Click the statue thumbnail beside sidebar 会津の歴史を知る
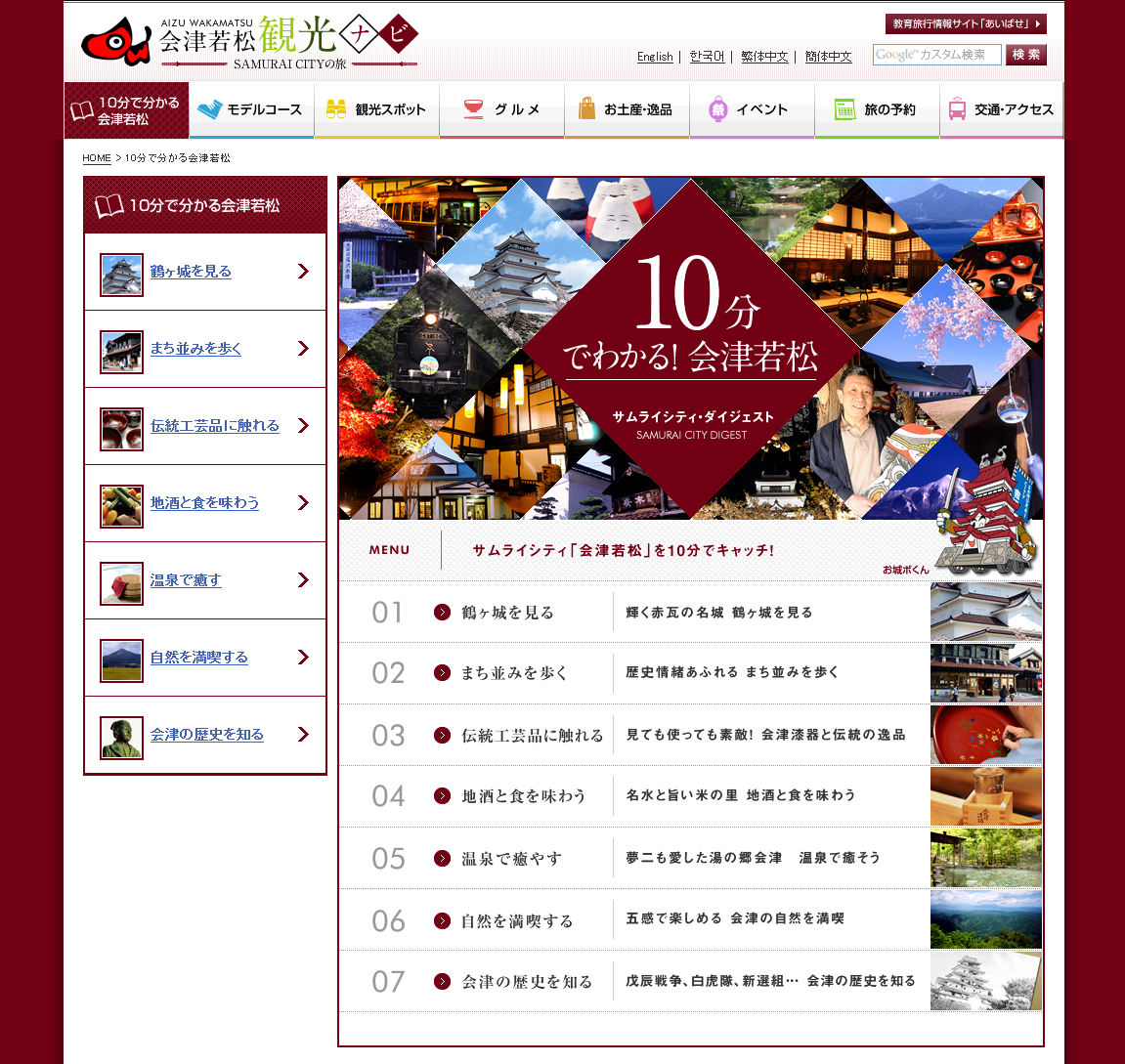Screen dimensions: 1125x1064 [x=121, y=738]
